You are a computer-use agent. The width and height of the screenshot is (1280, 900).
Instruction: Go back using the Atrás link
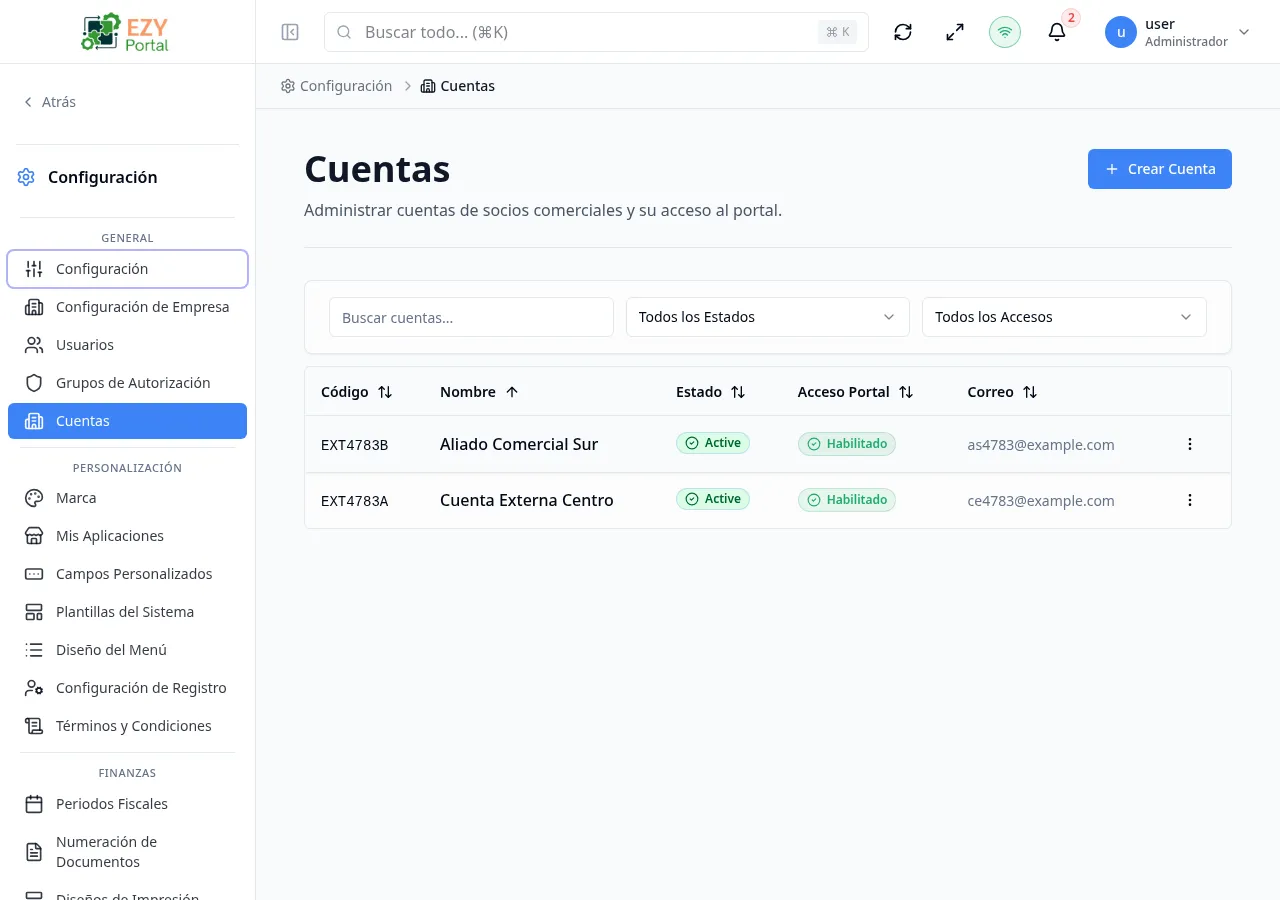click(50, 102)
